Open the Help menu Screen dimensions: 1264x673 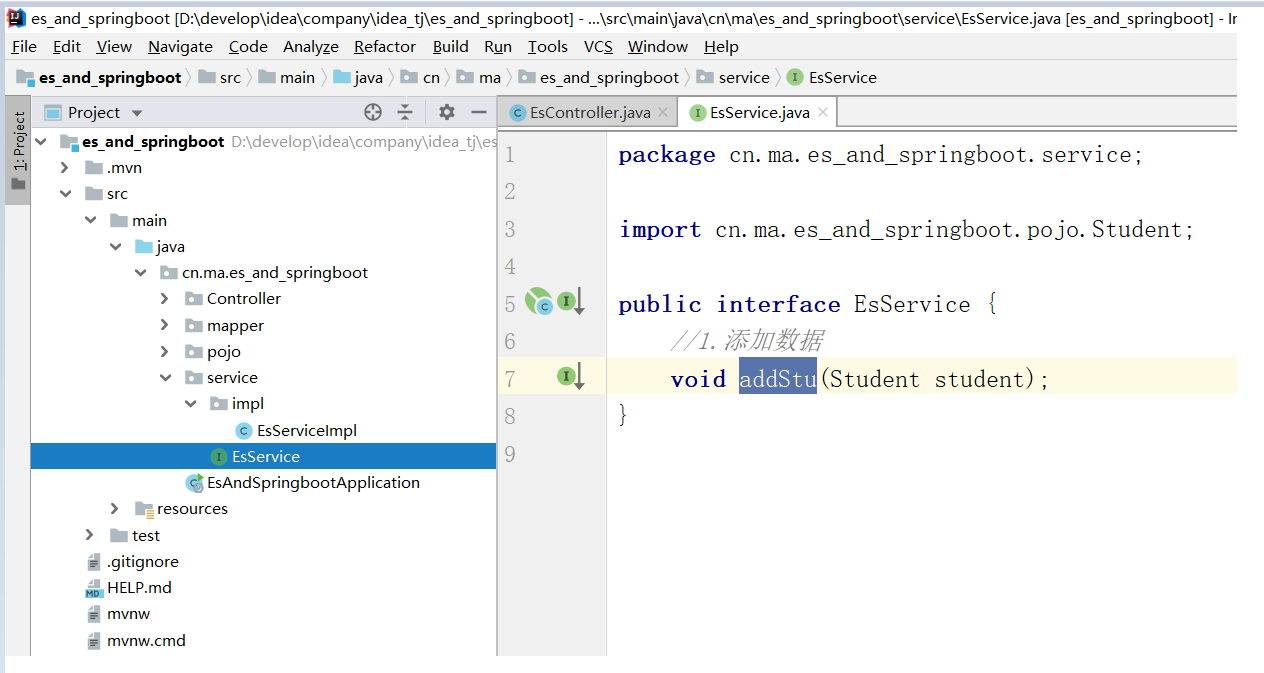pos(721,46)
